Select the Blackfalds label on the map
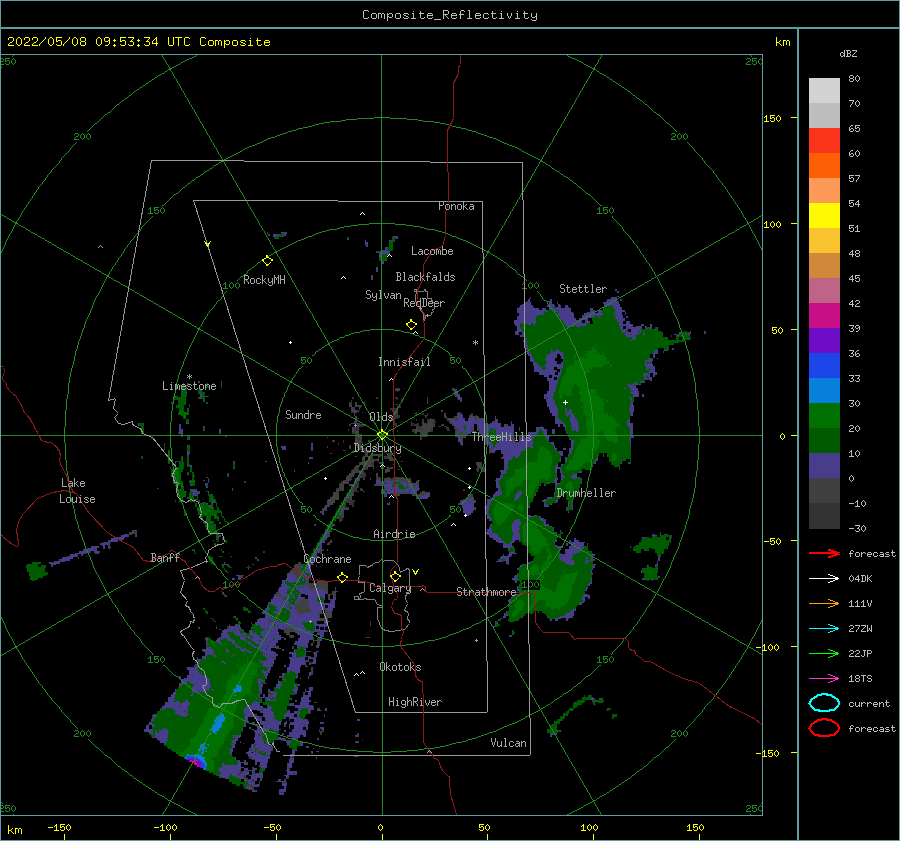900x841 pixels. tap(425, 277)
